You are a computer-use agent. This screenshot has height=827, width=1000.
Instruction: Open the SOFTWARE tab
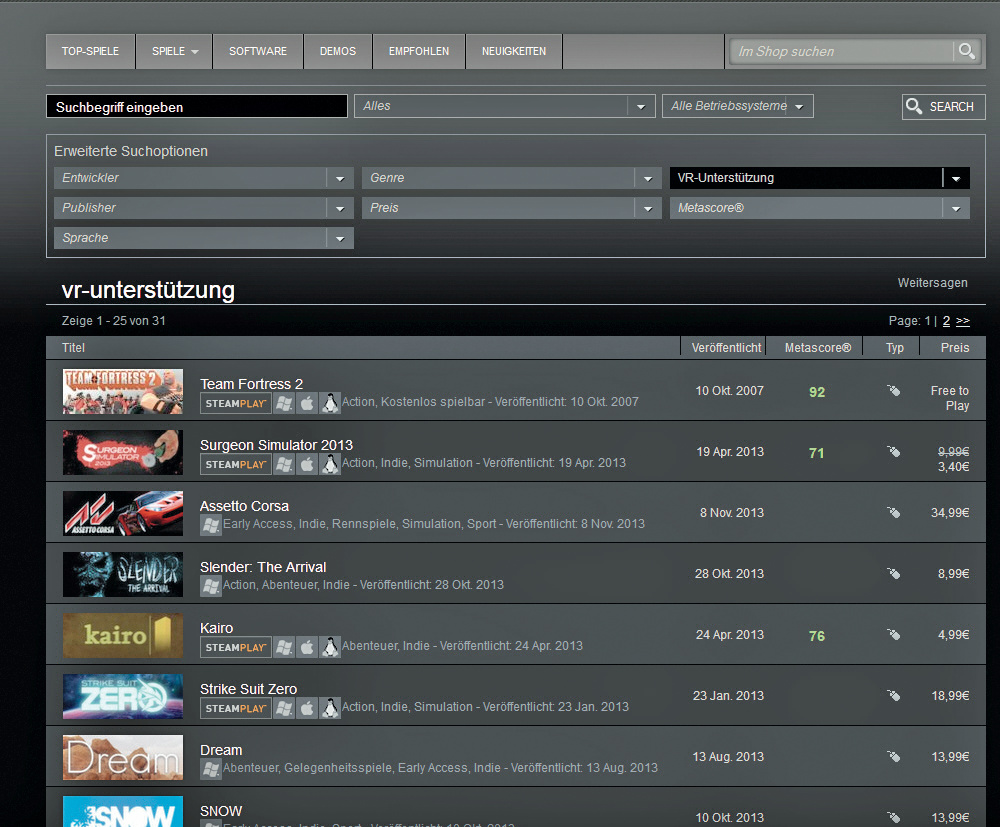coord(258,51)
